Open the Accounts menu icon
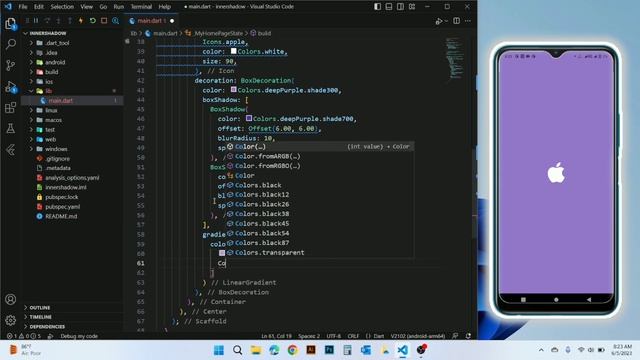640x360 pixels. coord(11,299)
